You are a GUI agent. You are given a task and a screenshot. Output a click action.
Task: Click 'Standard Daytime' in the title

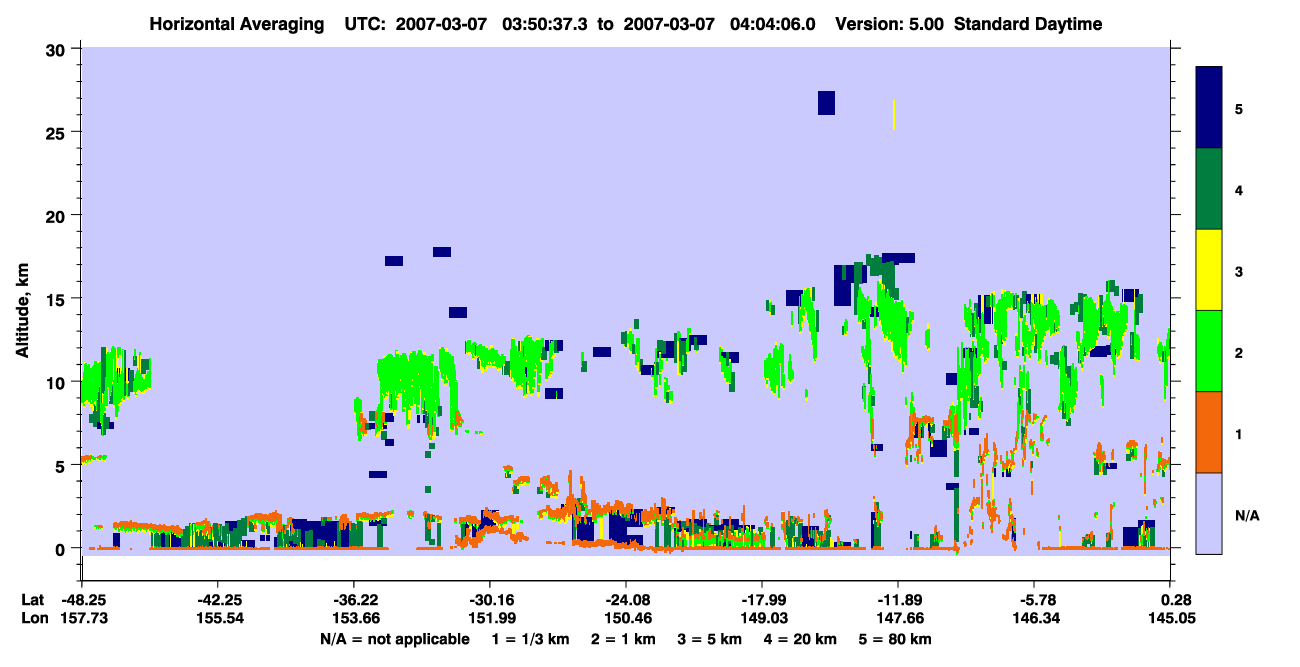coord(1028,24)
